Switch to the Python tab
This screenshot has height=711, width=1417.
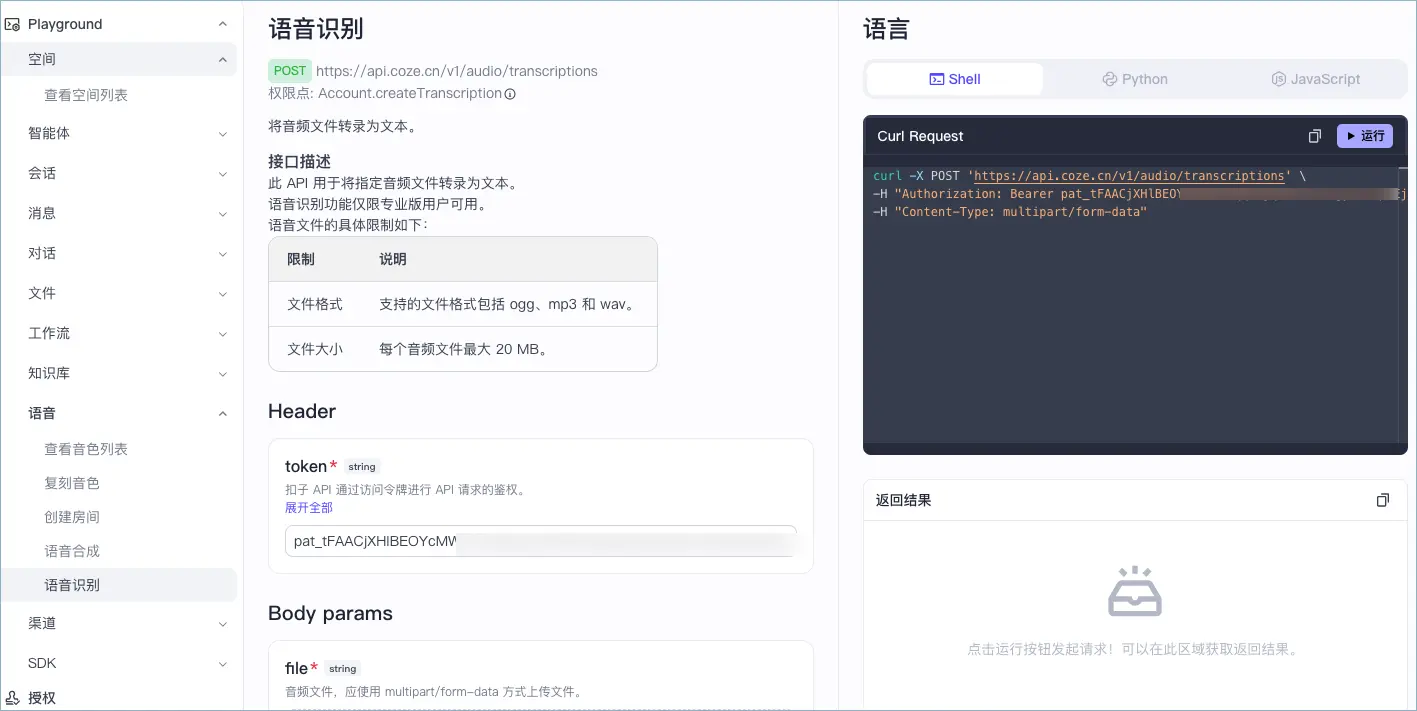1135,79
